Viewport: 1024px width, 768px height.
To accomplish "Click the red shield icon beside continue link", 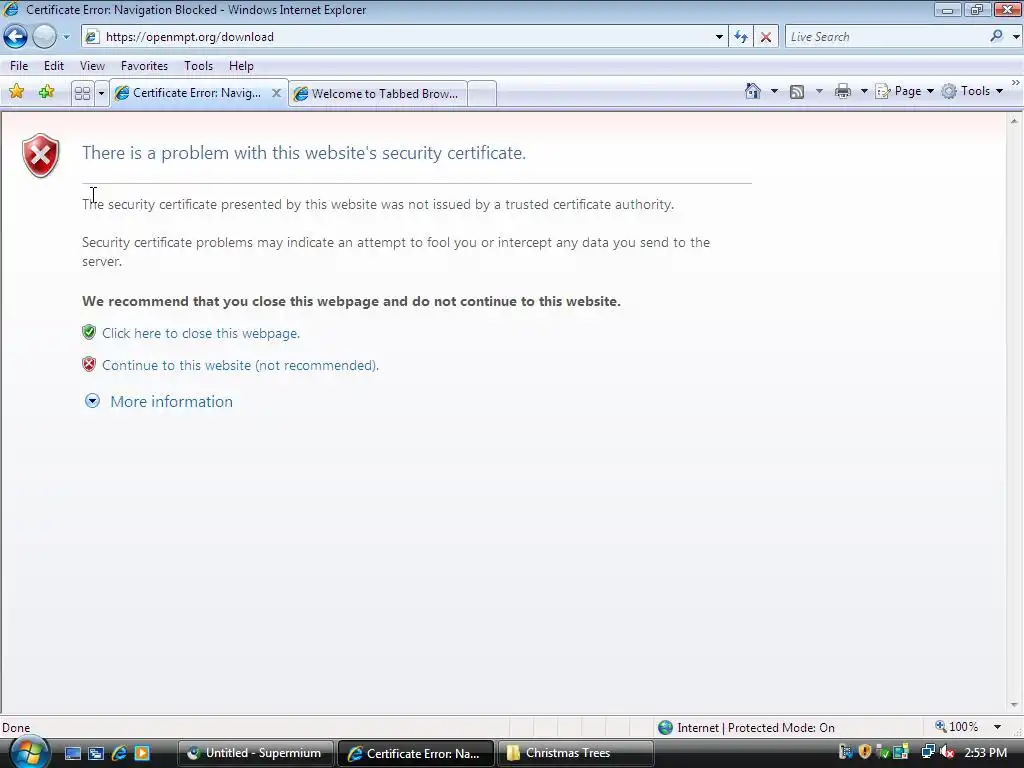I will pyautogui.click(x=89, y=364).
